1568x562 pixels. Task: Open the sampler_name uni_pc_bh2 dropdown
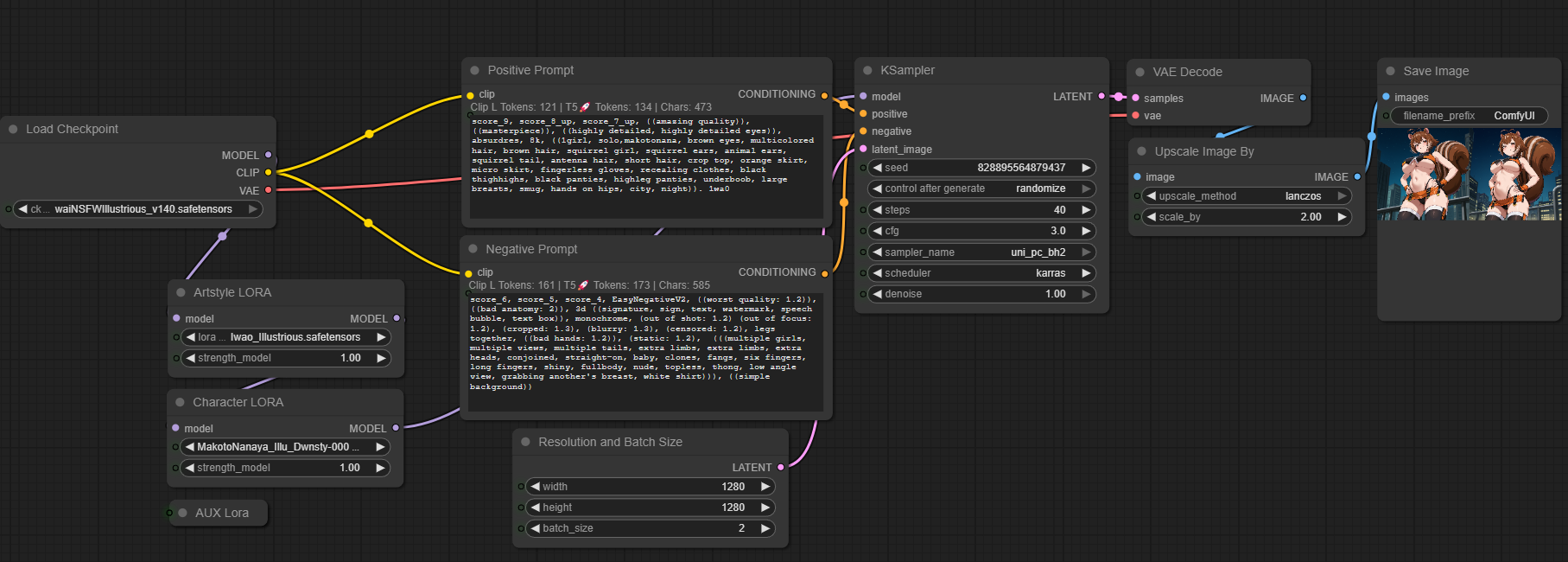981,252
